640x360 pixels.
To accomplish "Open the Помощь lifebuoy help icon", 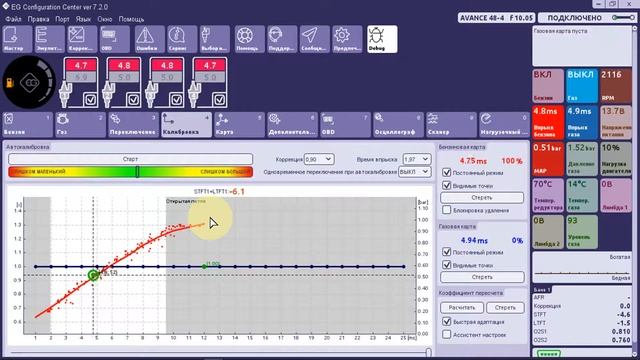I will 249,39.
